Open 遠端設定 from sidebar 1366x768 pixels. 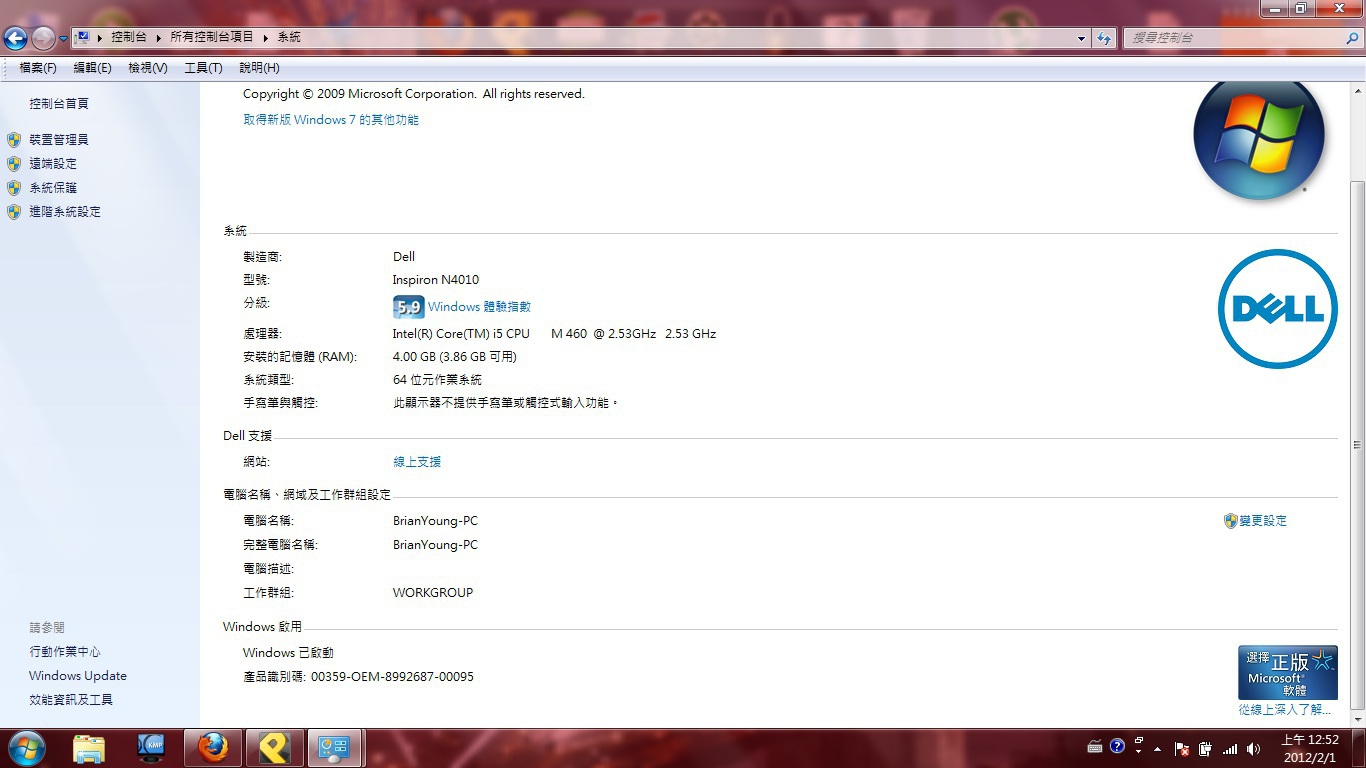(53, 164)
